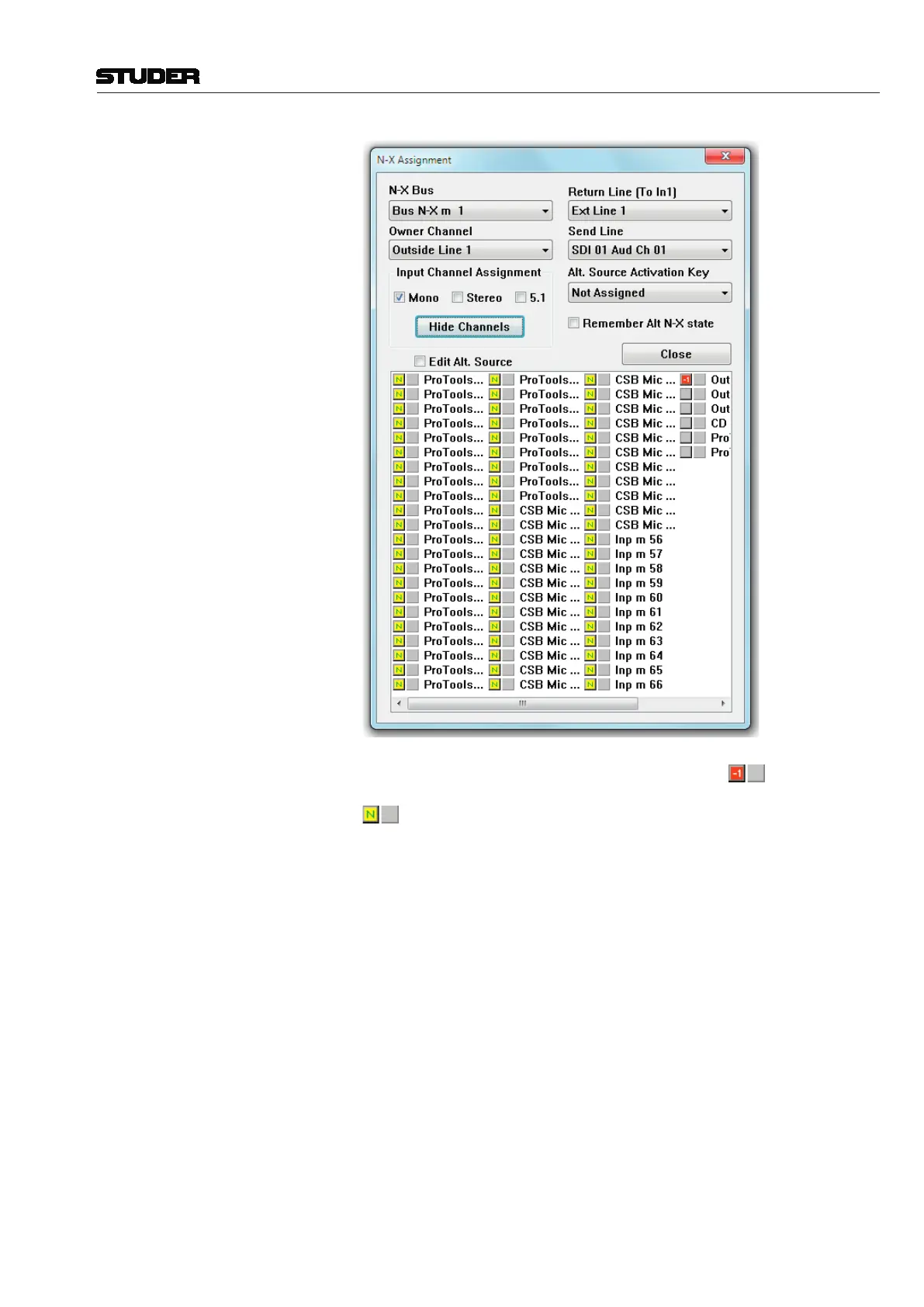Click the gray alt-source box next to Inp m 63
The width and height of the screenshot is (924, 1307).
pyautogui.click(x=604, y=641)
